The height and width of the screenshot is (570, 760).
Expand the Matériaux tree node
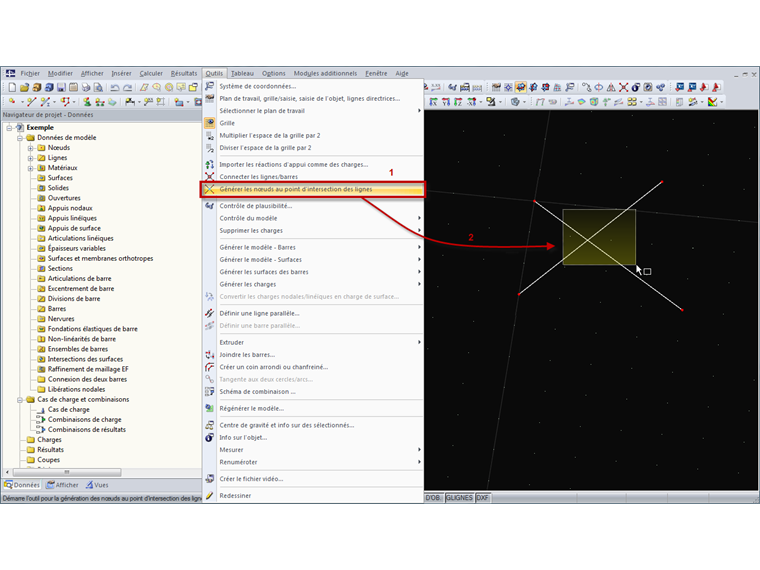31,168
